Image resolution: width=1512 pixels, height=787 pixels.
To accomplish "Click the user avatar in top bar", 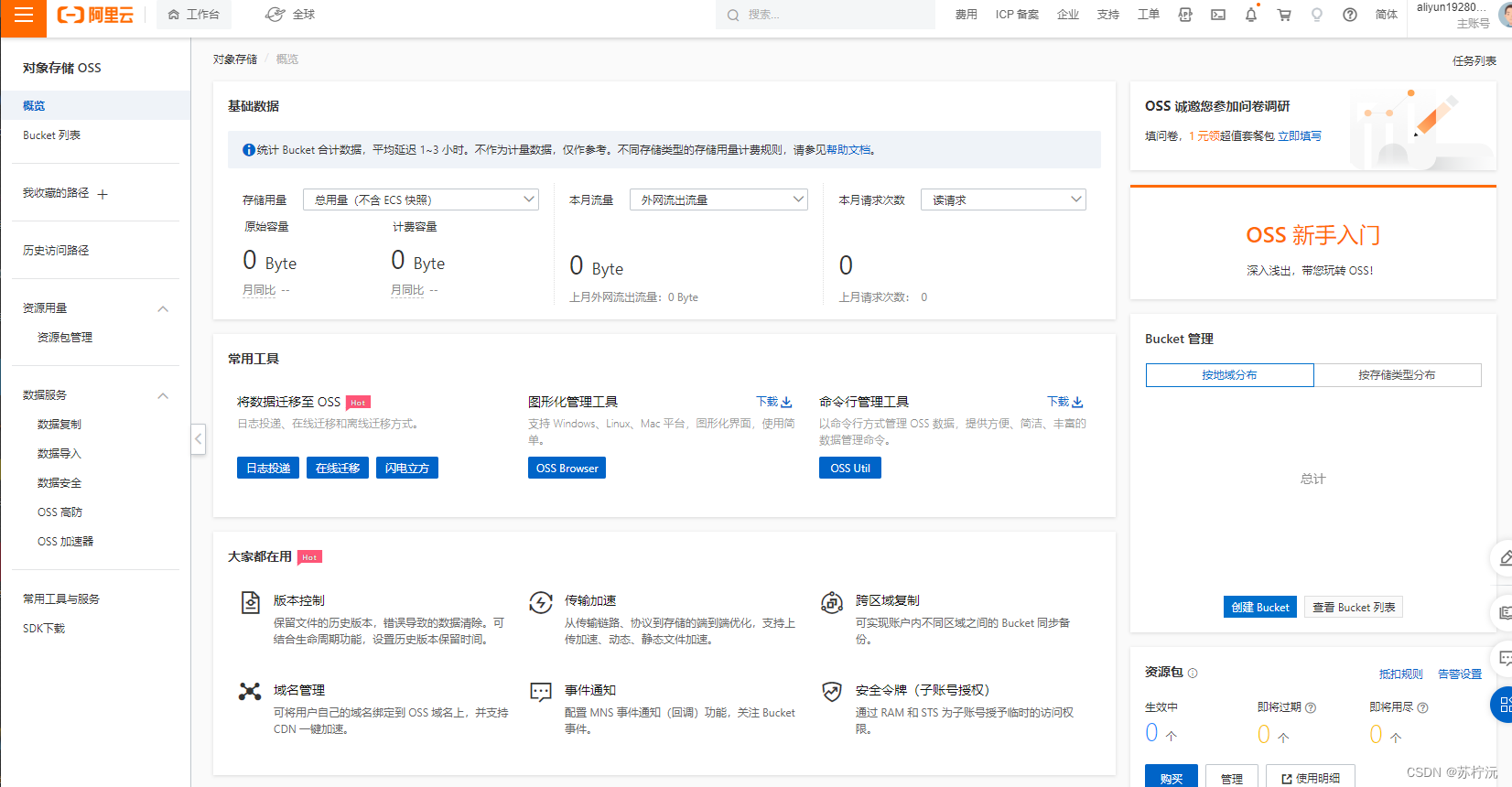I will tap(1506, 15).
